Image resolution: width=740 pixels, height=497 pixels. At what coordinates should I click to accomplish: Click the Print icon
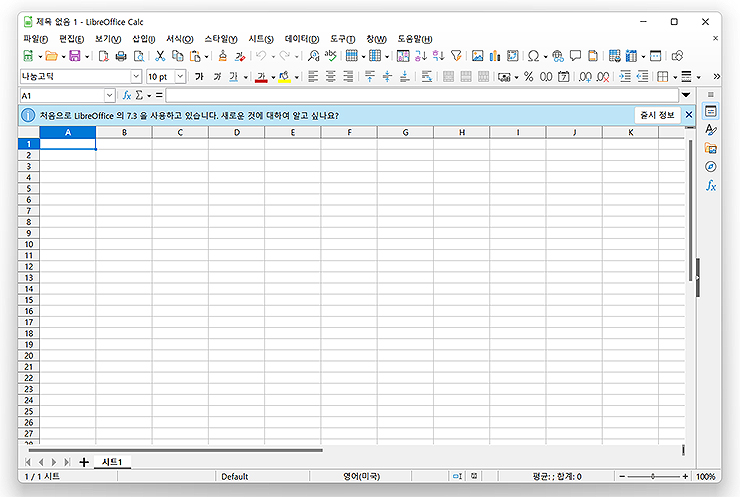click(x=121, y=56)
